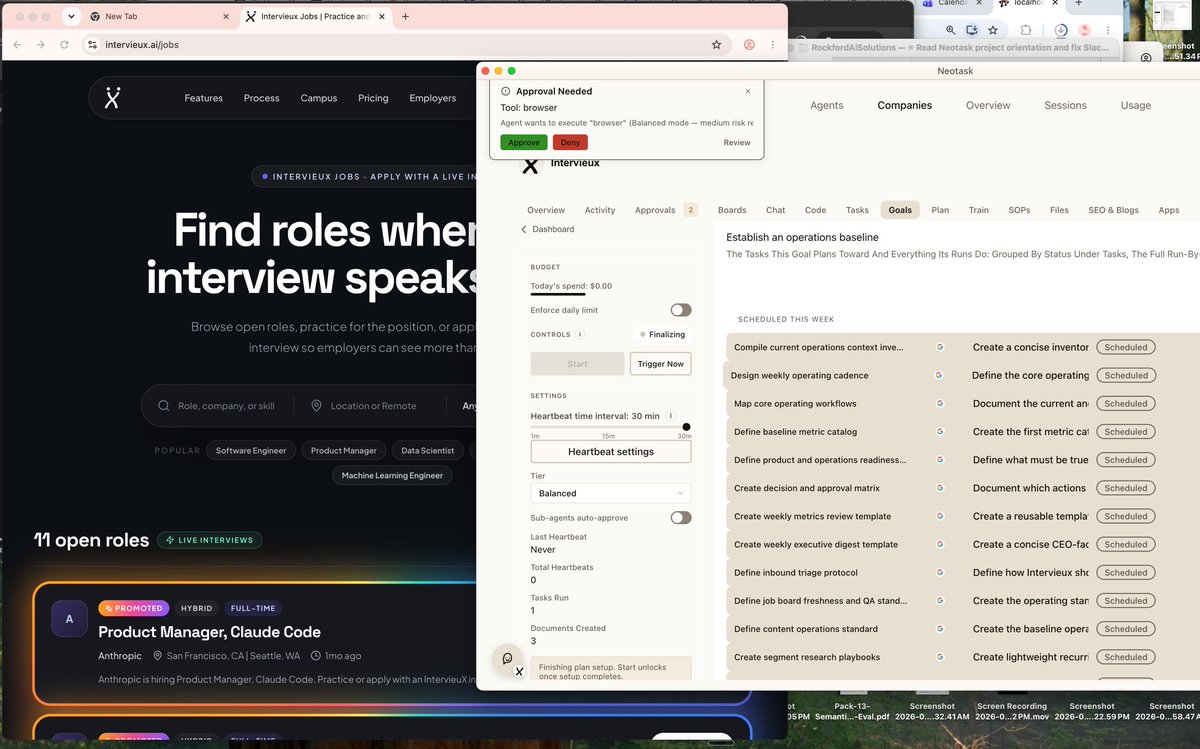The image size is (1200, 749).
Task: Click the Intervieux X logo in site header
Action: [113, 98]
